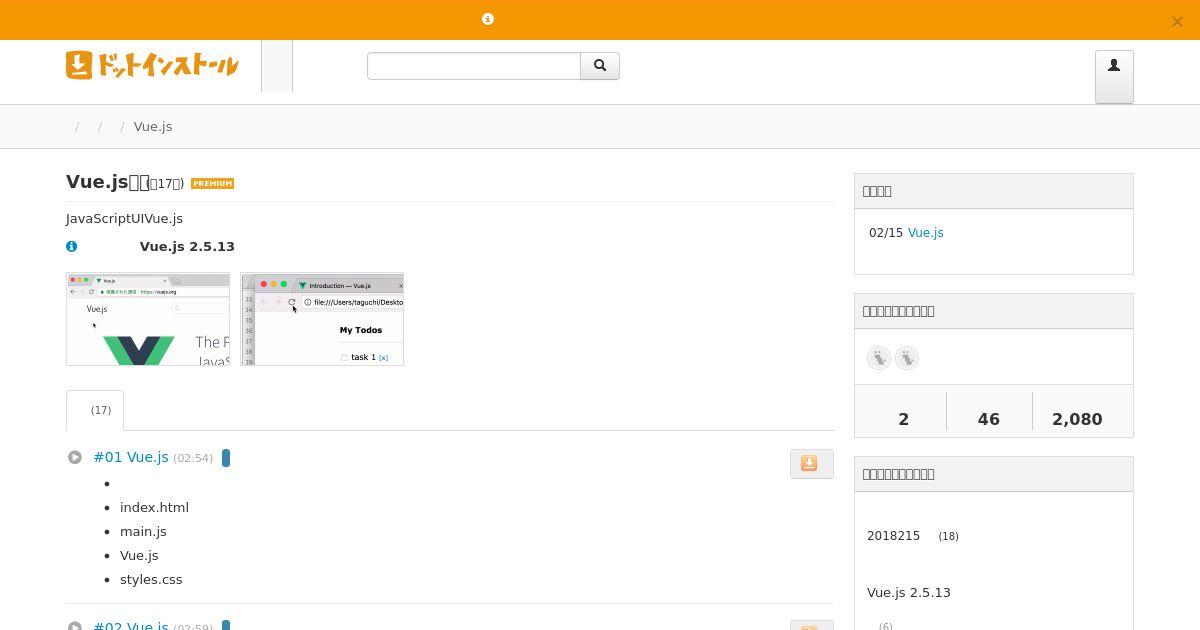This screenshot has width=1200, height=630.
Task: Click the Vue.js list item under lesson #01
Action: 139,555
